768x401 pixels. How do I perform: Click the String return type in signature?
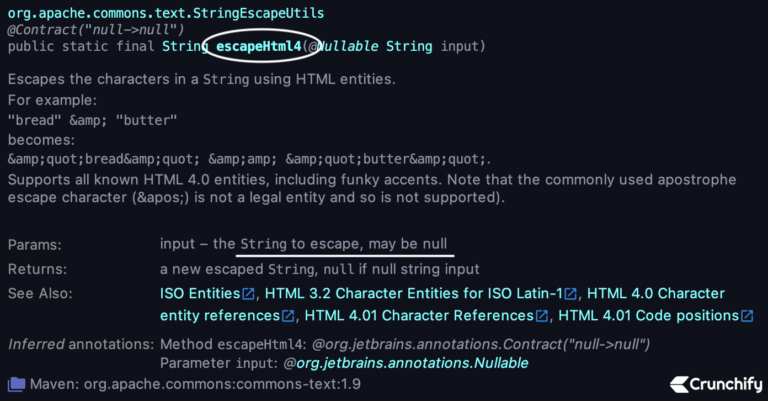[x=185, y=47]
